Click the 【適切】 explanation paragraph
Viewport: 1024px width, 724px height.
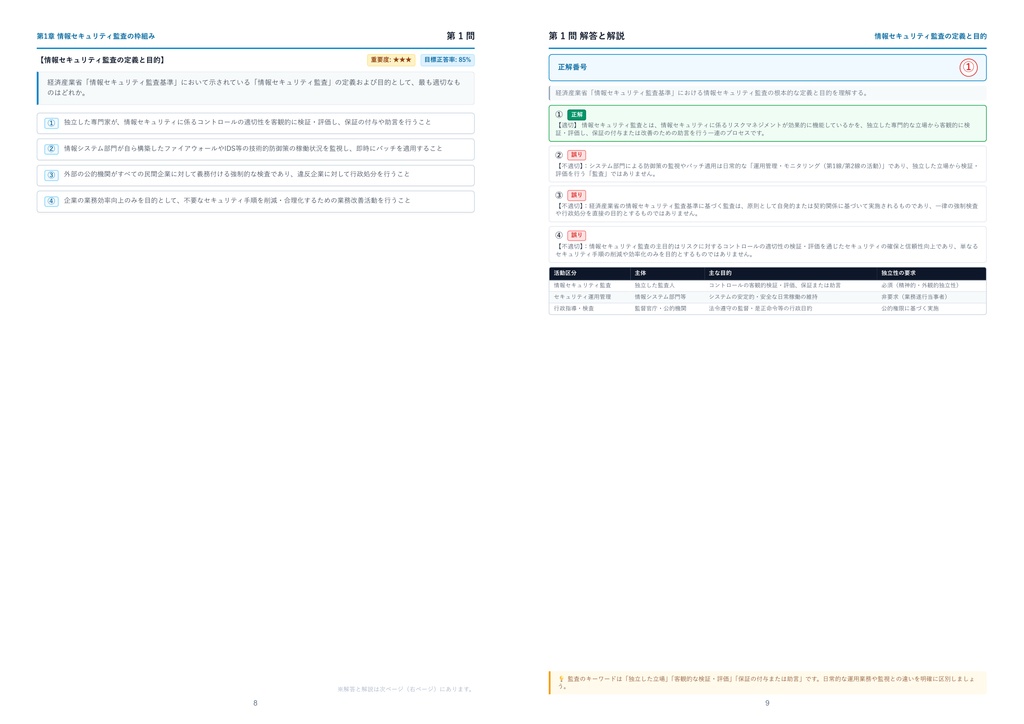tap(763, 129)
